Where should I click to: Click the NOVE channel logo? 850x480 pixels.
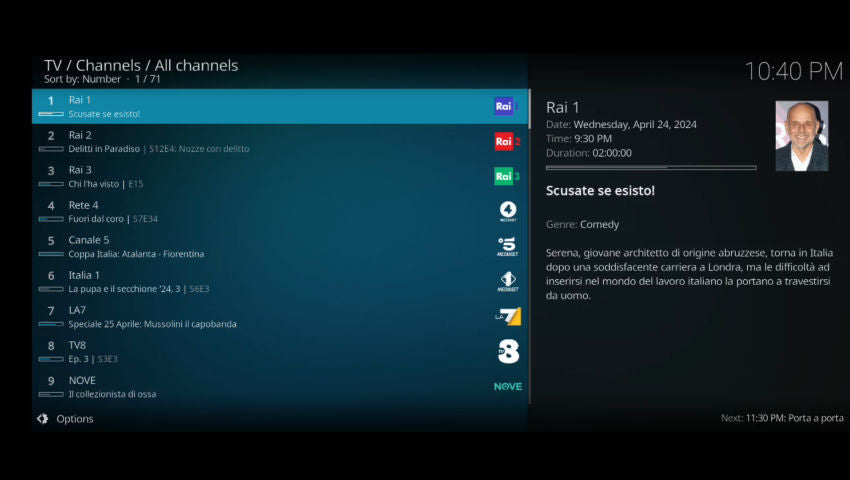[x=508, y=387]
